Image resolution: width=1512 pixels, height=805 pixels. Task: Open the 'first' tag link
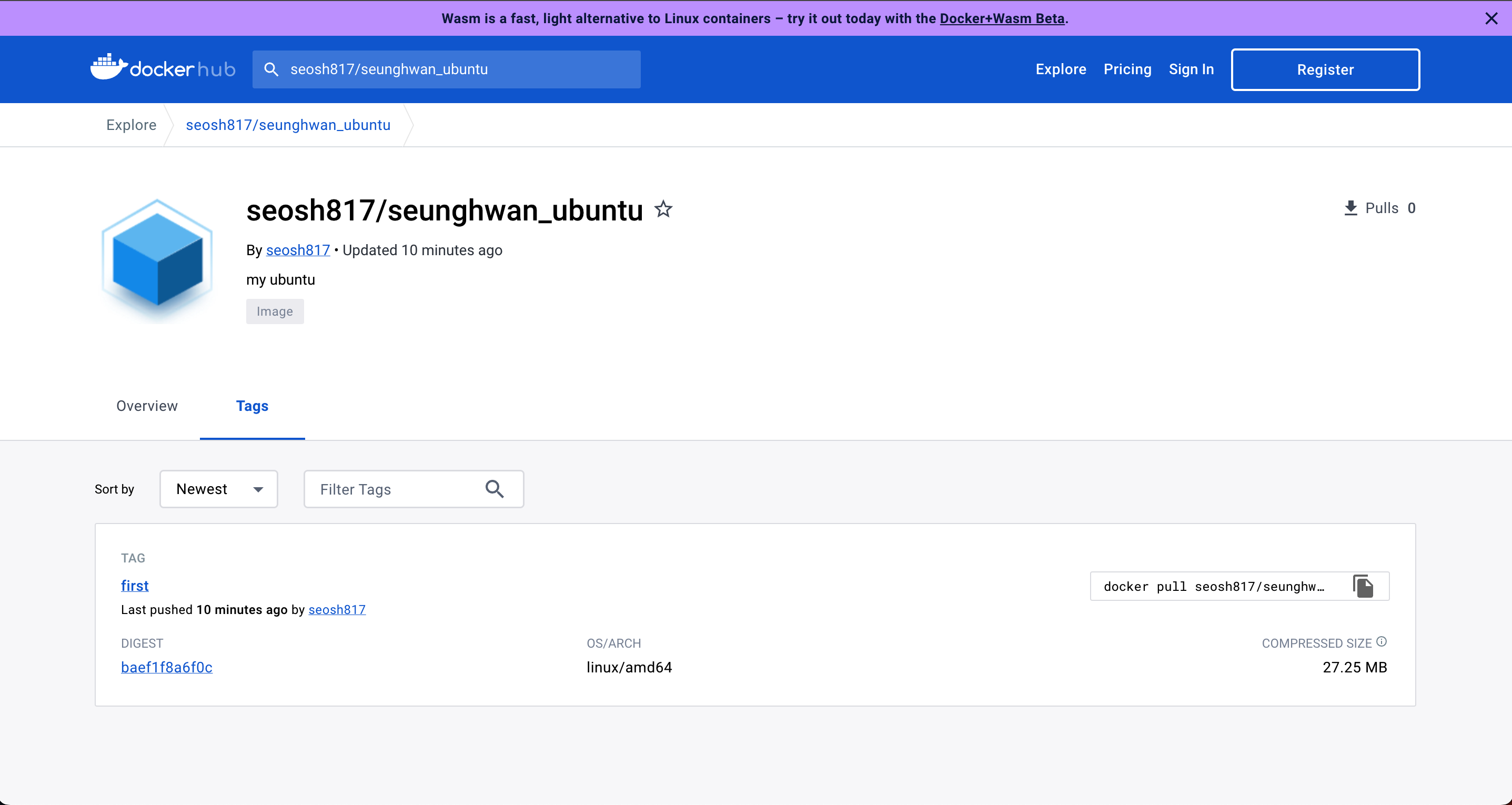[134, 586]
